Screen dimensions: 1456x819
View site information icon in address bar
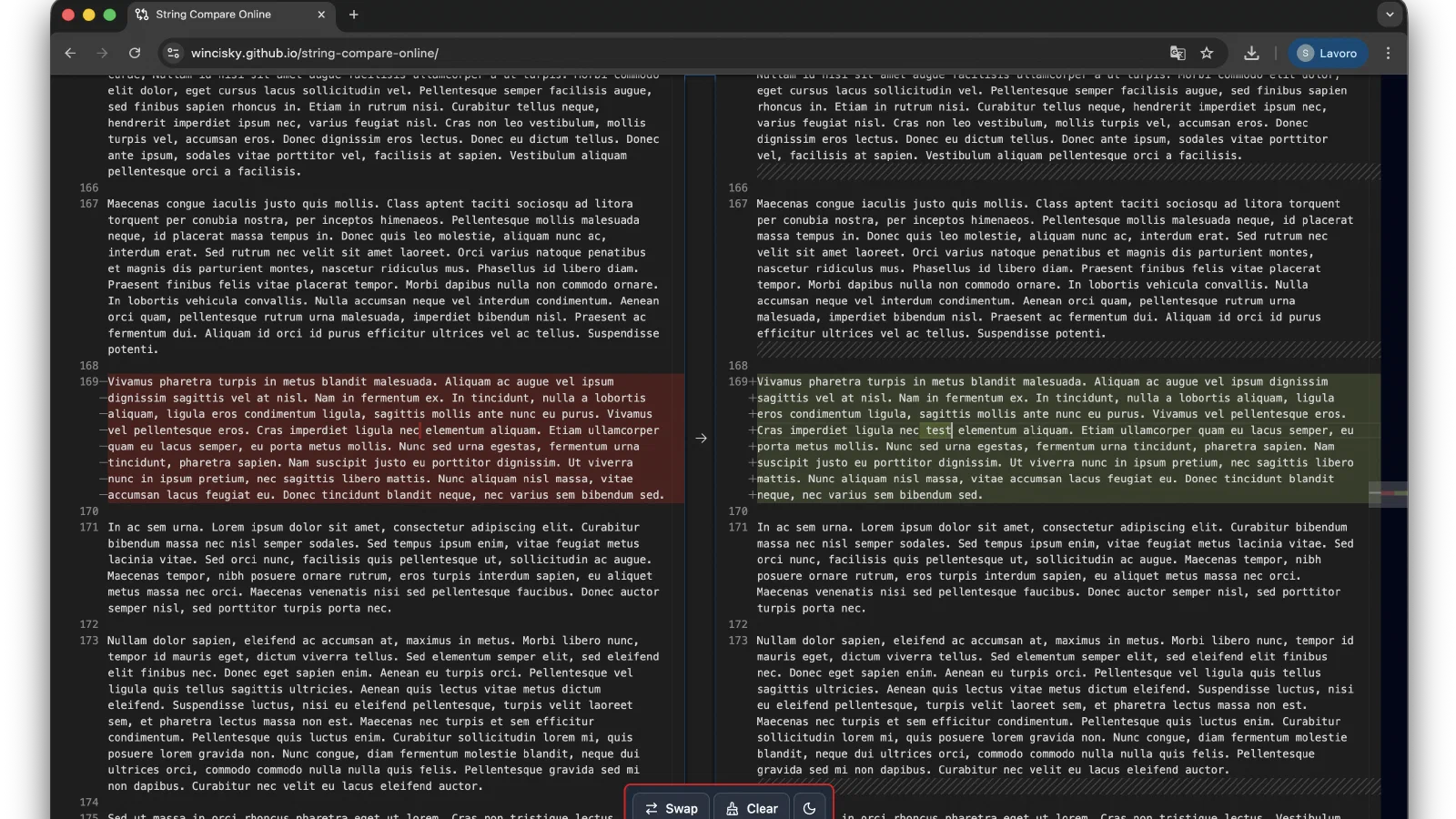coord(174,54)
